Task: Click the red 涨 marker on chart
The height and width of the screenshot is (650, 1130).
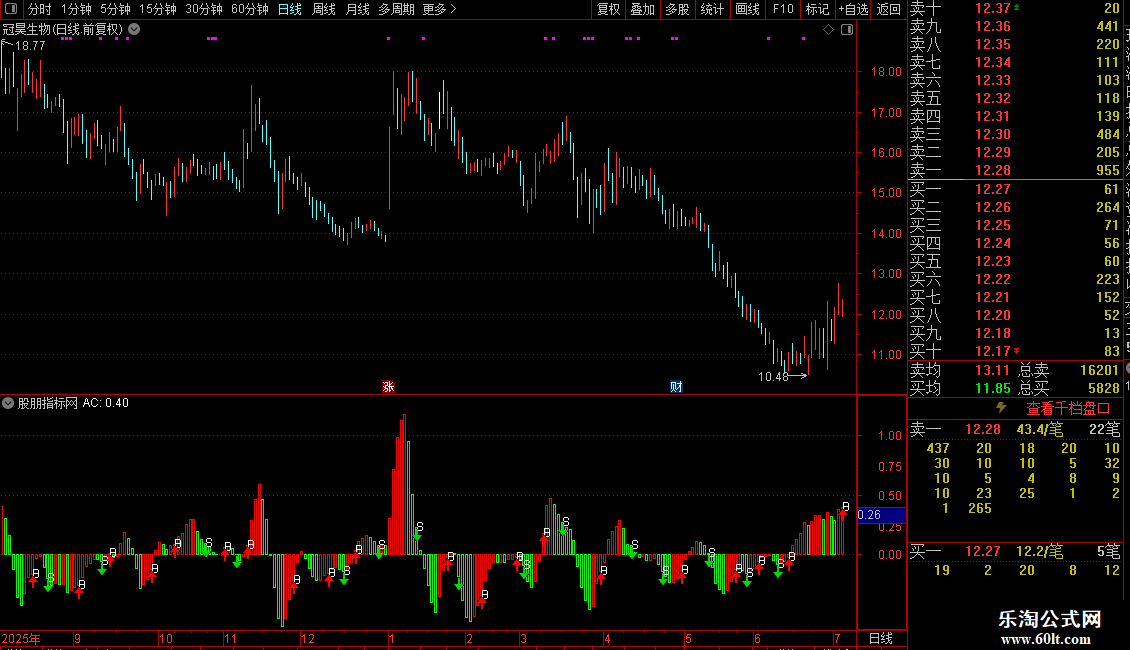Action: tap(388, 387)
